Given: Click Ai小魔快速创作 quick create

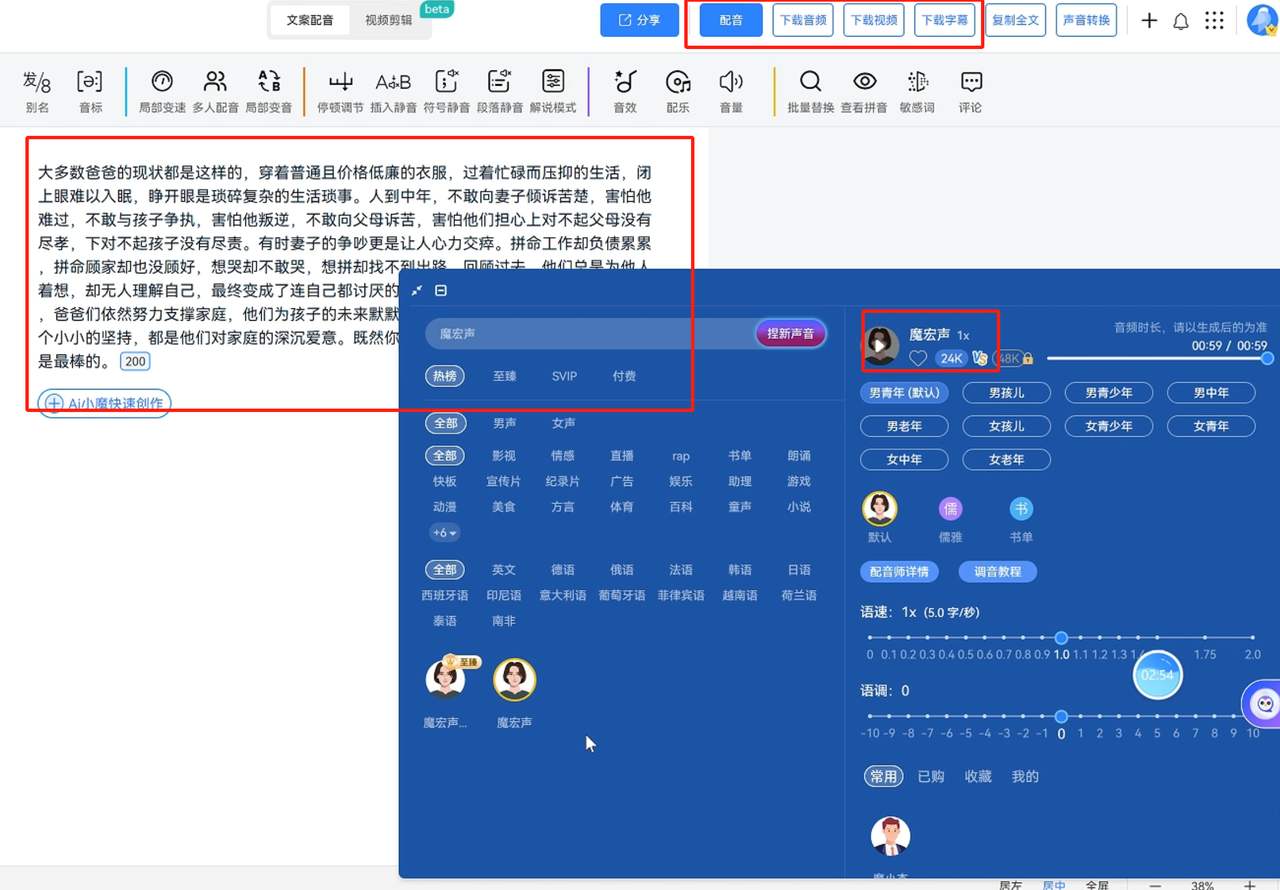Looking at the screenshot, I should point(104,403).
